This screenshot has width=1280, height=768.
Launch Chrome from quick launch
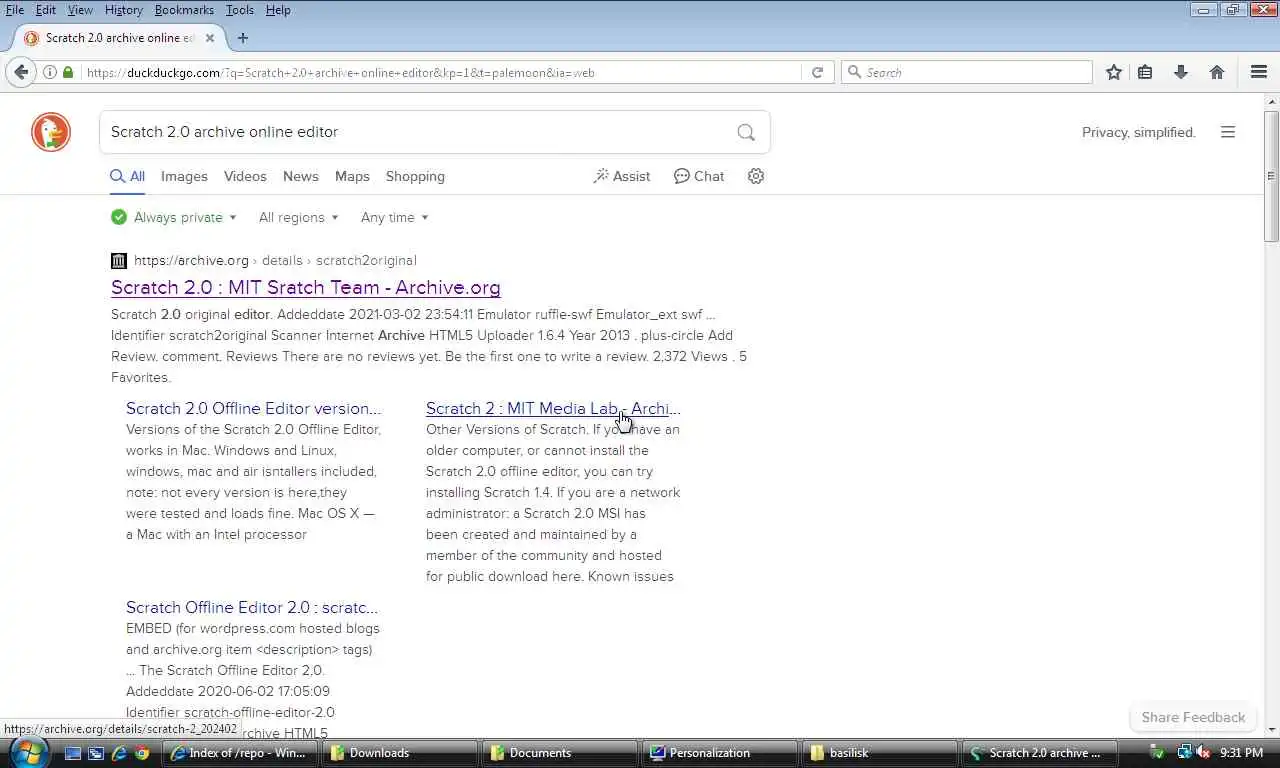tap(143, 752)
